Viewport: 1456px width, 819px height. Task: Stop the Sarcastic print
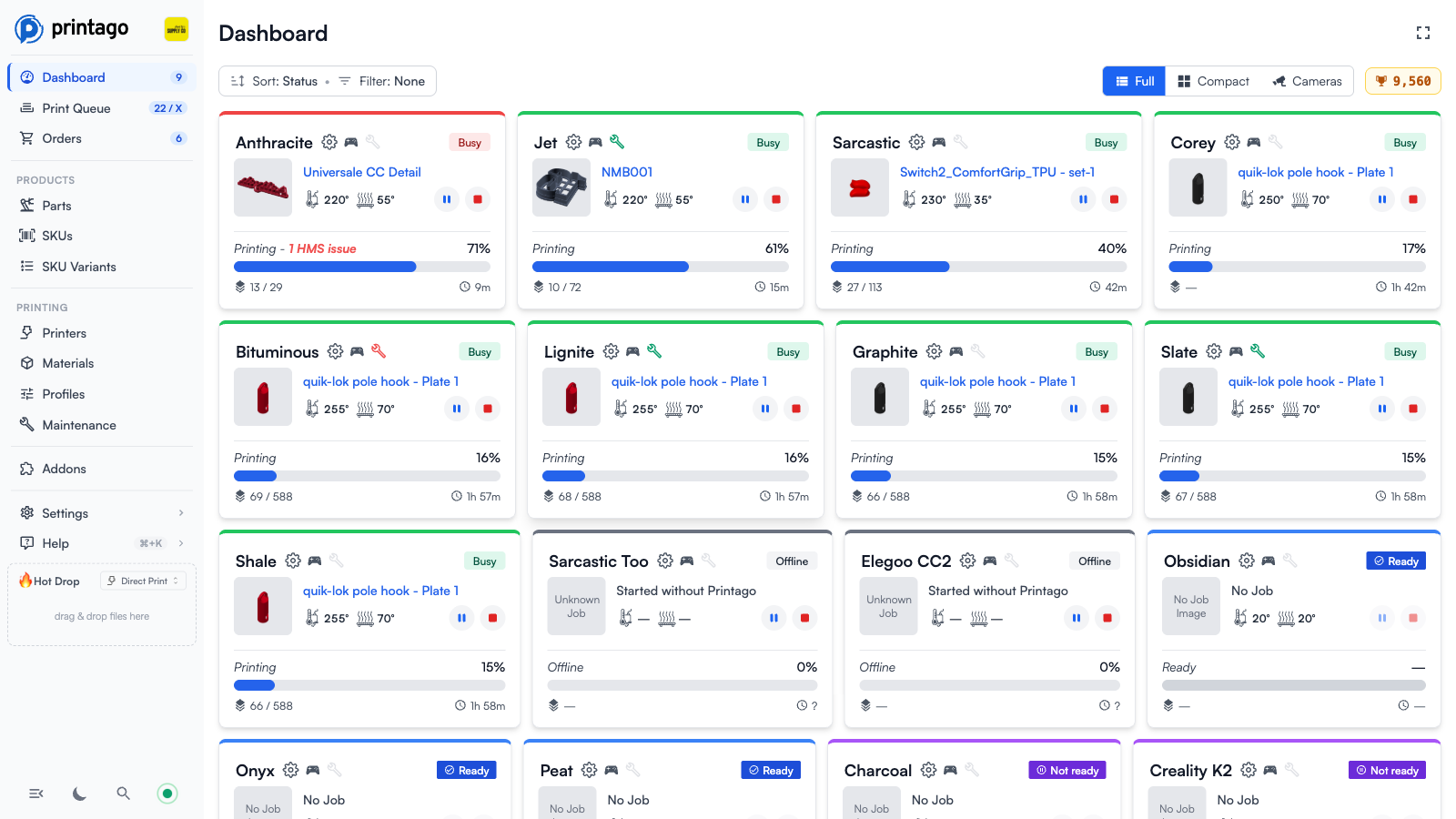pyautogui.click(x=1114, y=199)
